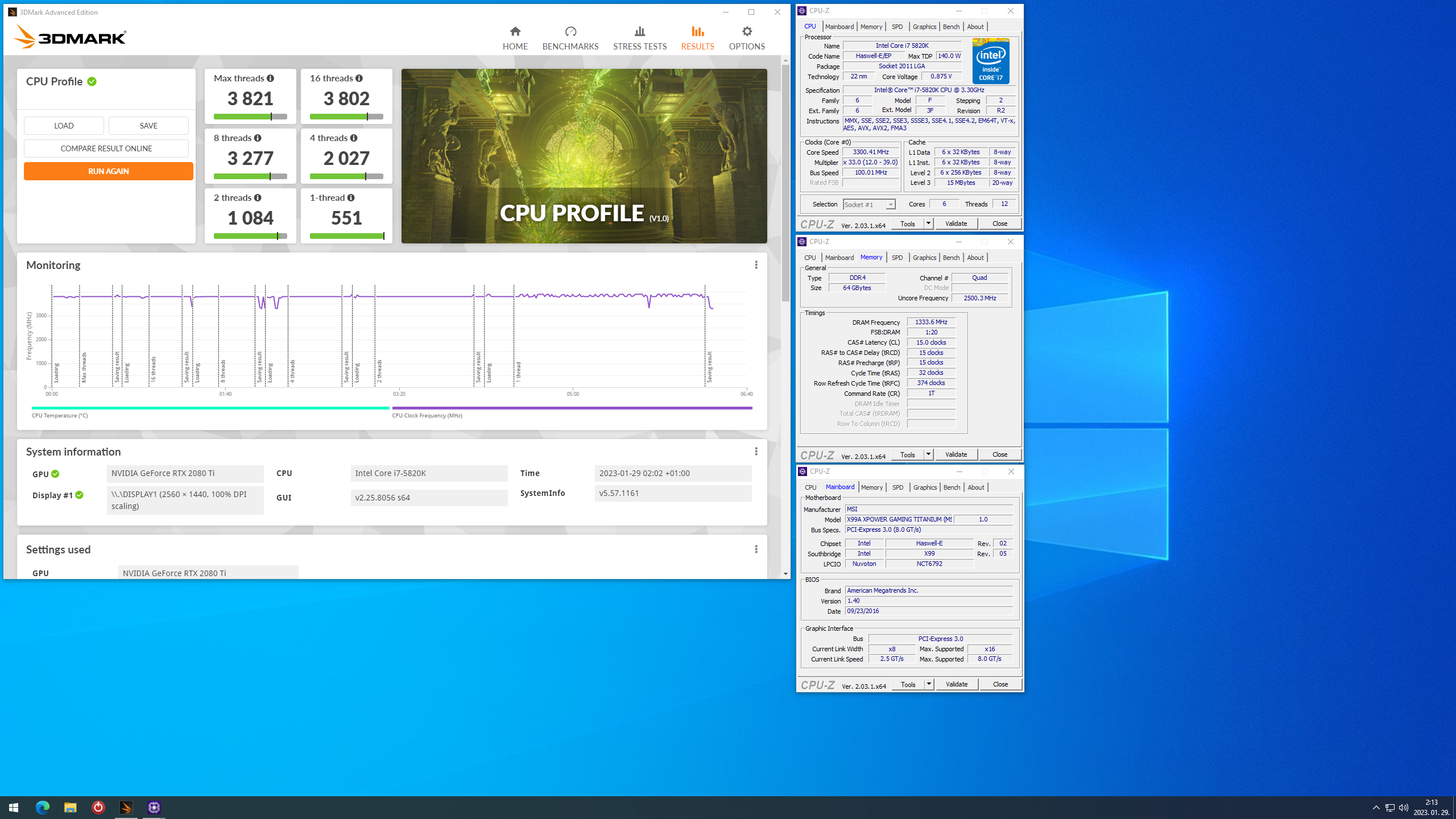Select Graphics tab in middle CPU-Z window
Viewport: 1456px width, 819px height.
coord(924,258)
